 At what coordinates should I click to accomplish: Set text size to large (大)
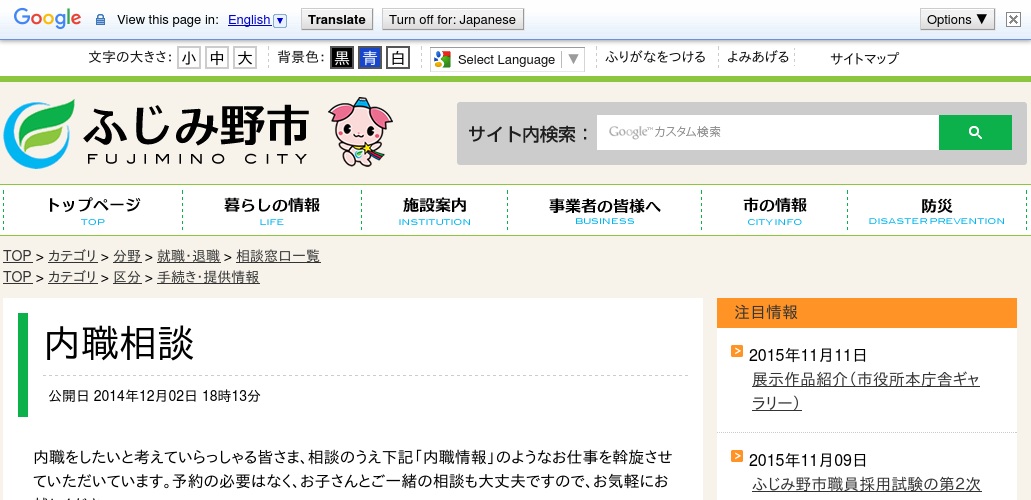245,58
